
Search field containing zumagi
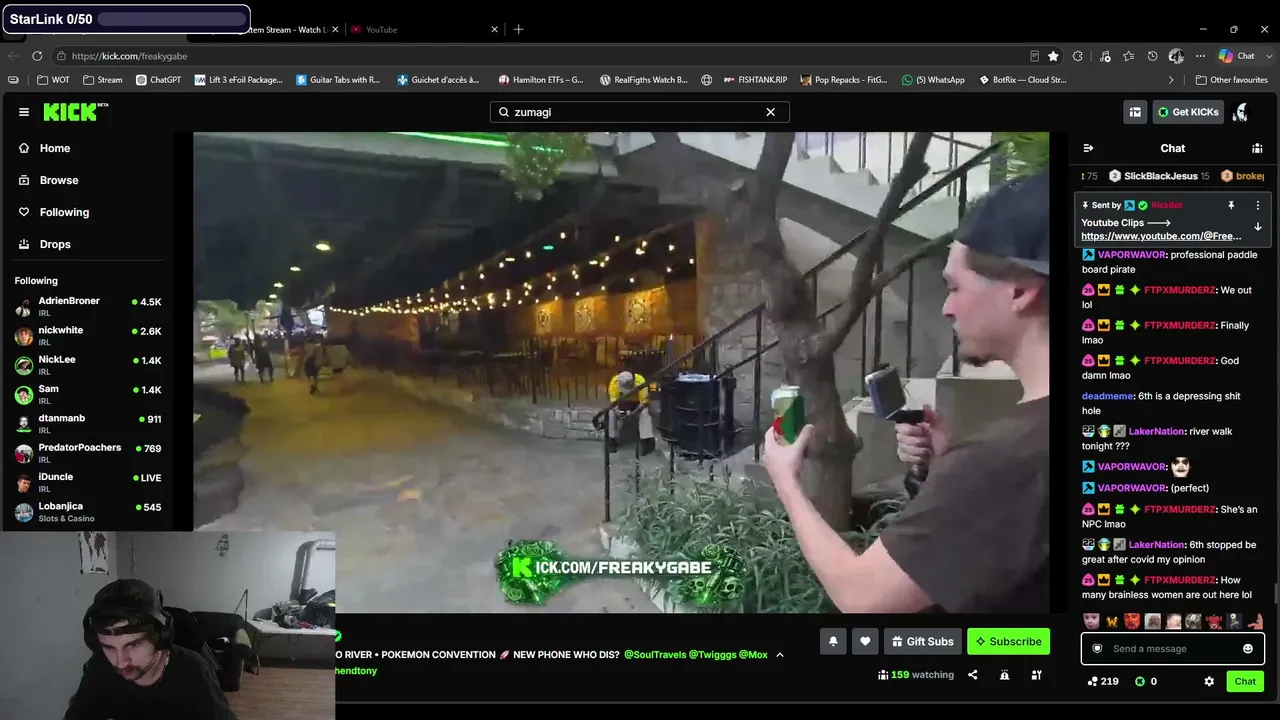639,112
